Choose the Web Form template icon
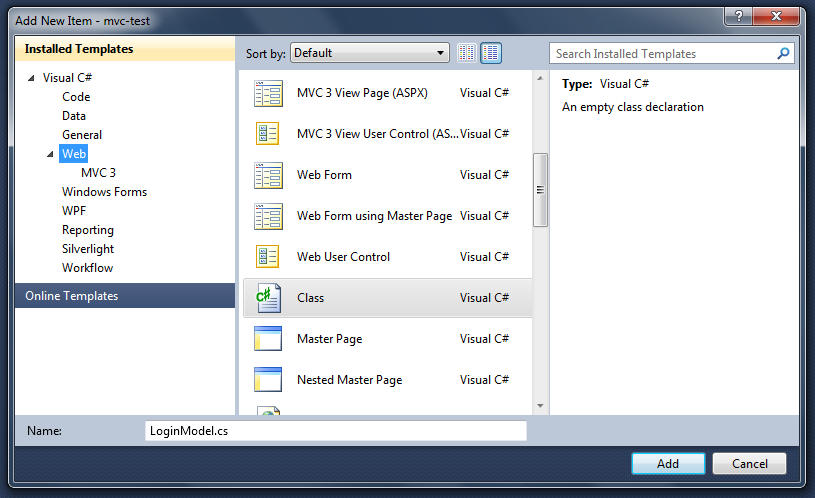Image resolution: width=815 pixels, height=498 pixels. tap(268, 175)
